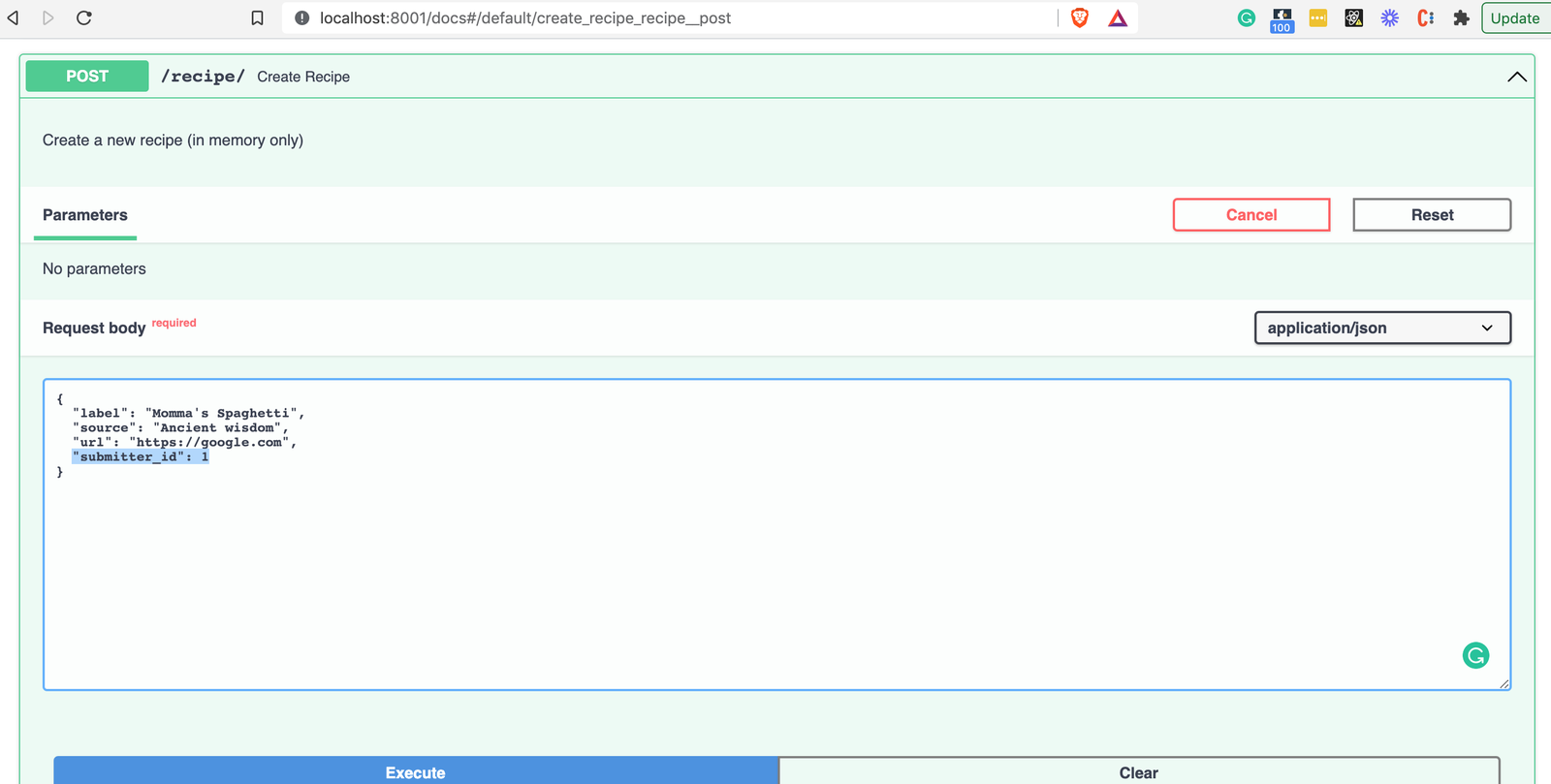Click the Execute button
The height and width of the screenshot is (784, 1551).
coord(416,771)
